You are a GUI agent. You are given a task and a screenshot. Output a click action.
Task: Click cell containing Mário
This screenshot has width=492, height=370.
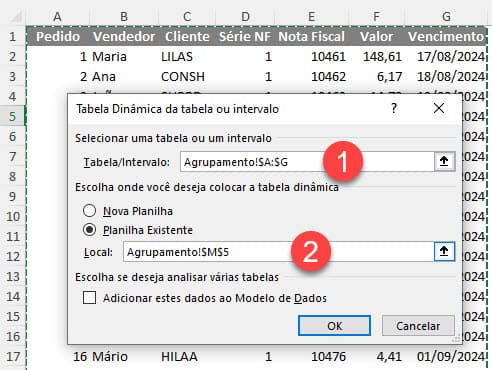[124, 356]
